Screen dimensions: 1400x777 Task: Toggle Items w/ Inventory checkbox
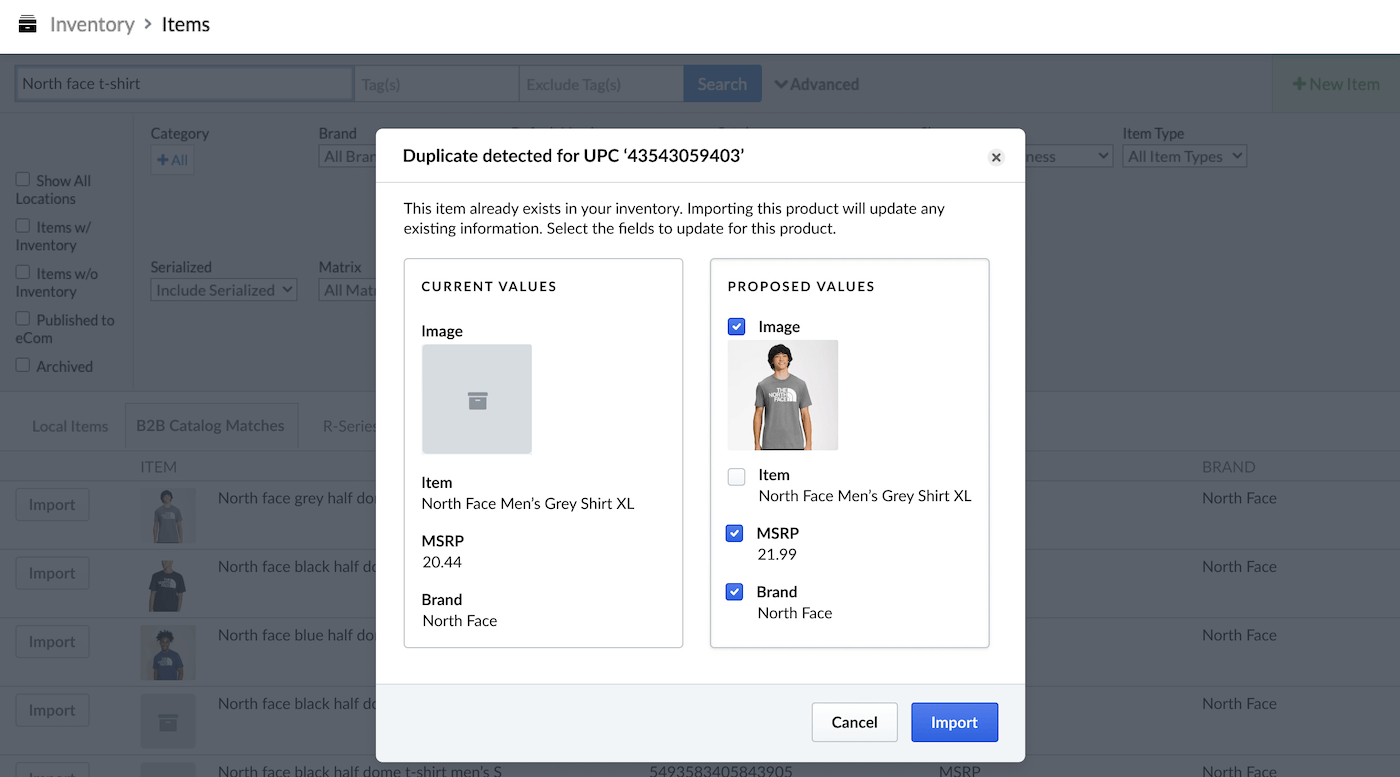pos(23,226)
